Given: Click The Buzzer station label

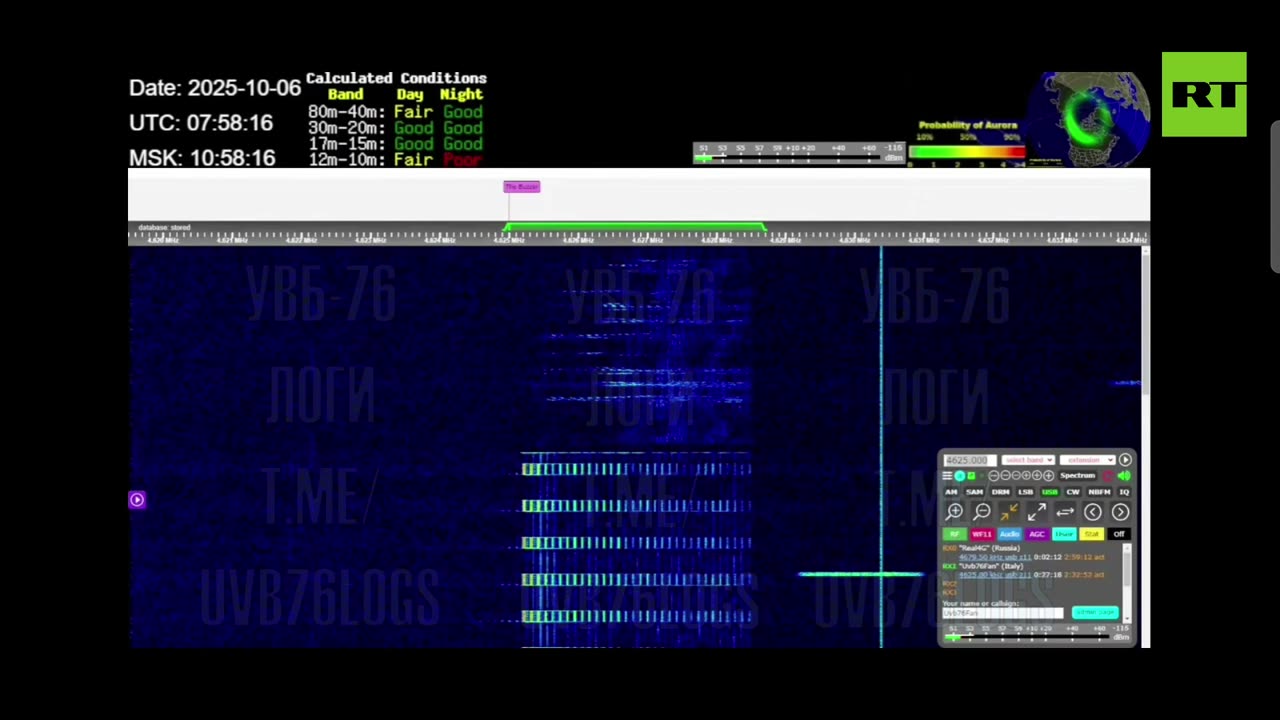Looking at the screenshot, I should (521, 187).
